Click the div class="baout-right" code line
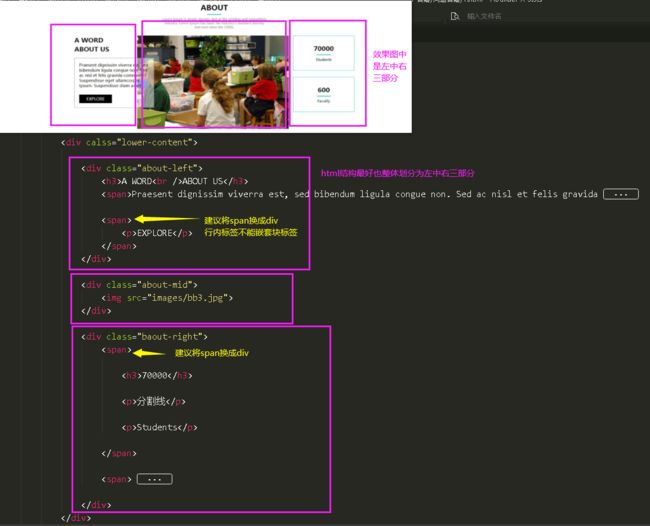This screenshot has width=650, height=526. pyautogui.click(x=144, y=337)
